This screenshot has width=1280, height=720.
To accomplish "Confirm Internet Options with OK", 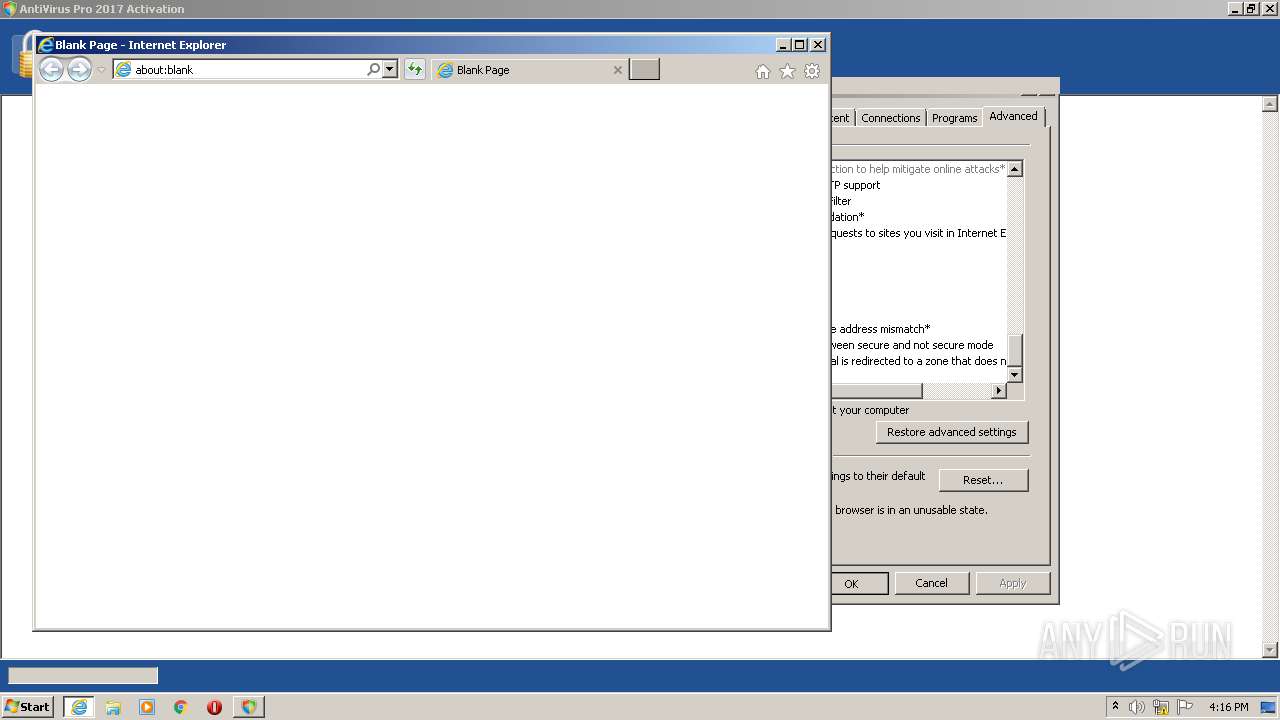I will (x=859, y=583).
